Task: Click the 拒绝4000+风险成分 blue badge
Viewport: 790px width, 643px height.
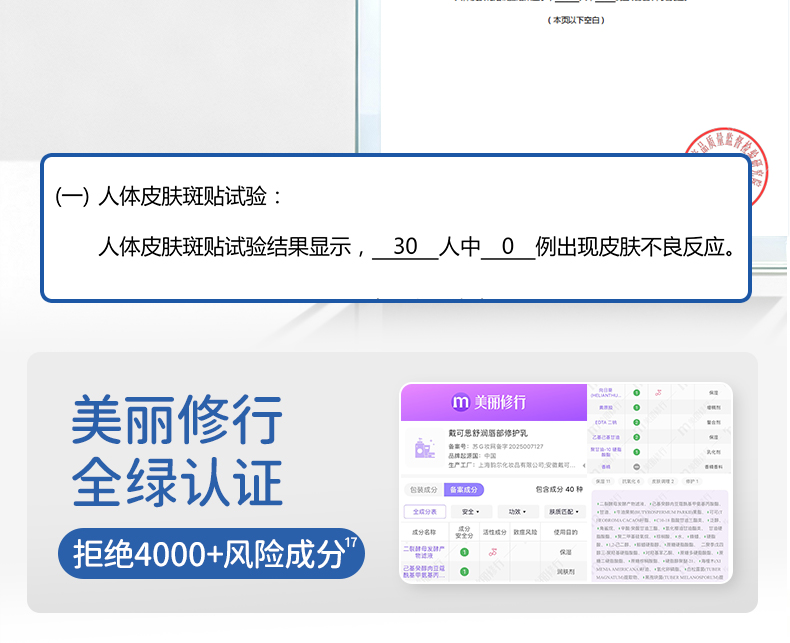Action: tap(211, 553)
